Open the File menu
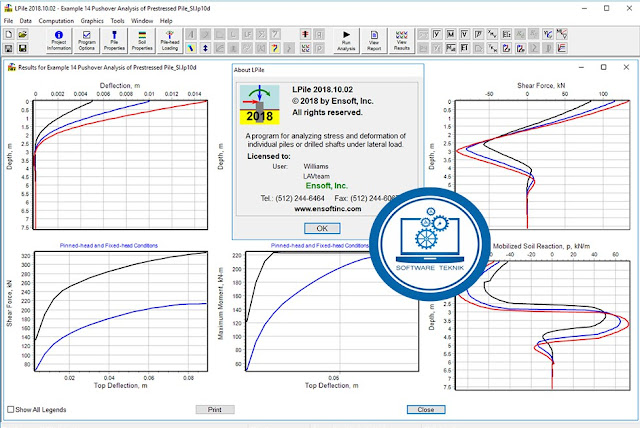The height and width of the screenshot is (428, 640). tap(9, 21)
